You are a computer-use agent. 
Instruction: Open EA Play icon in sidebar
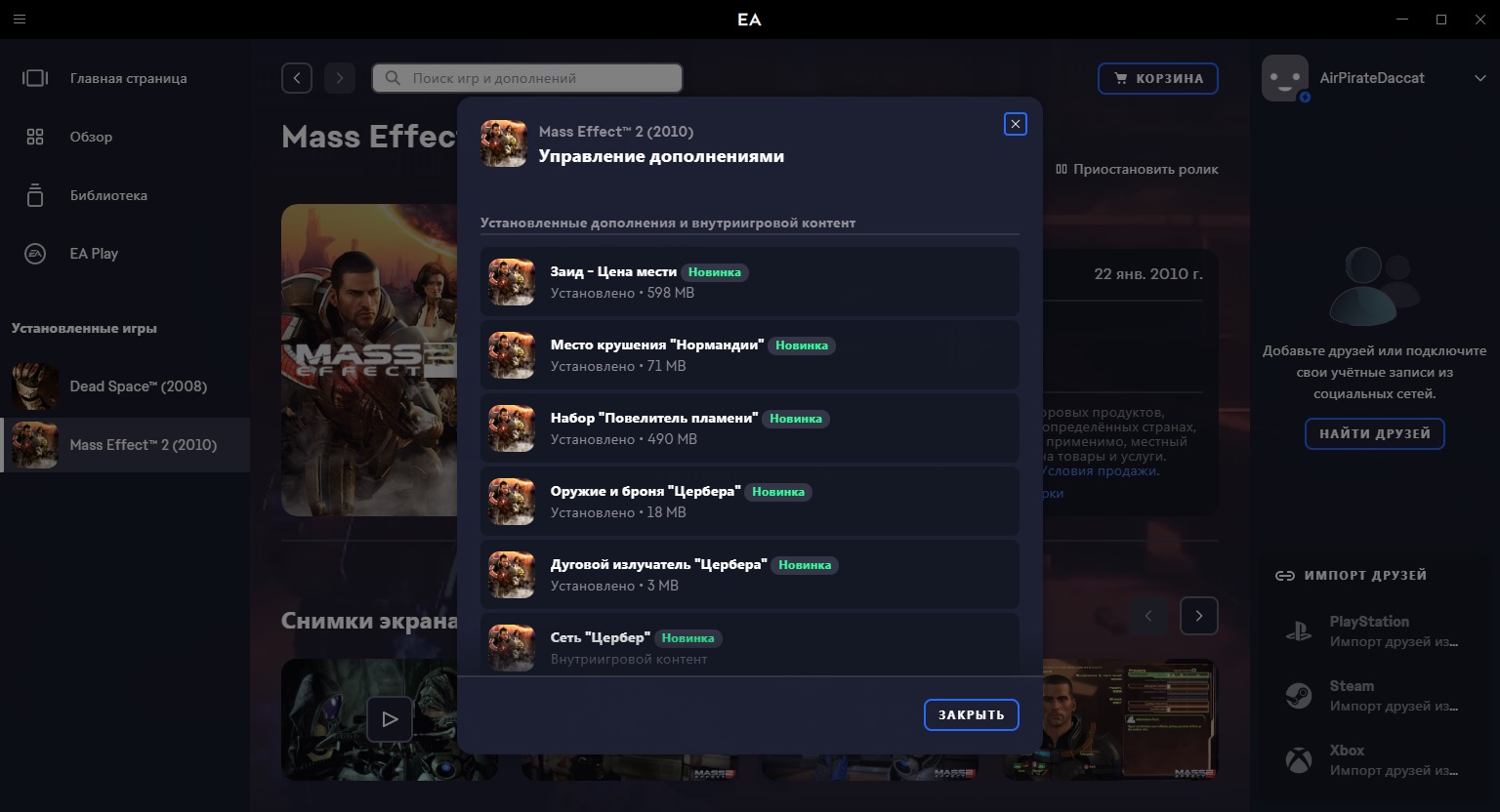click(x=35, y=254)
